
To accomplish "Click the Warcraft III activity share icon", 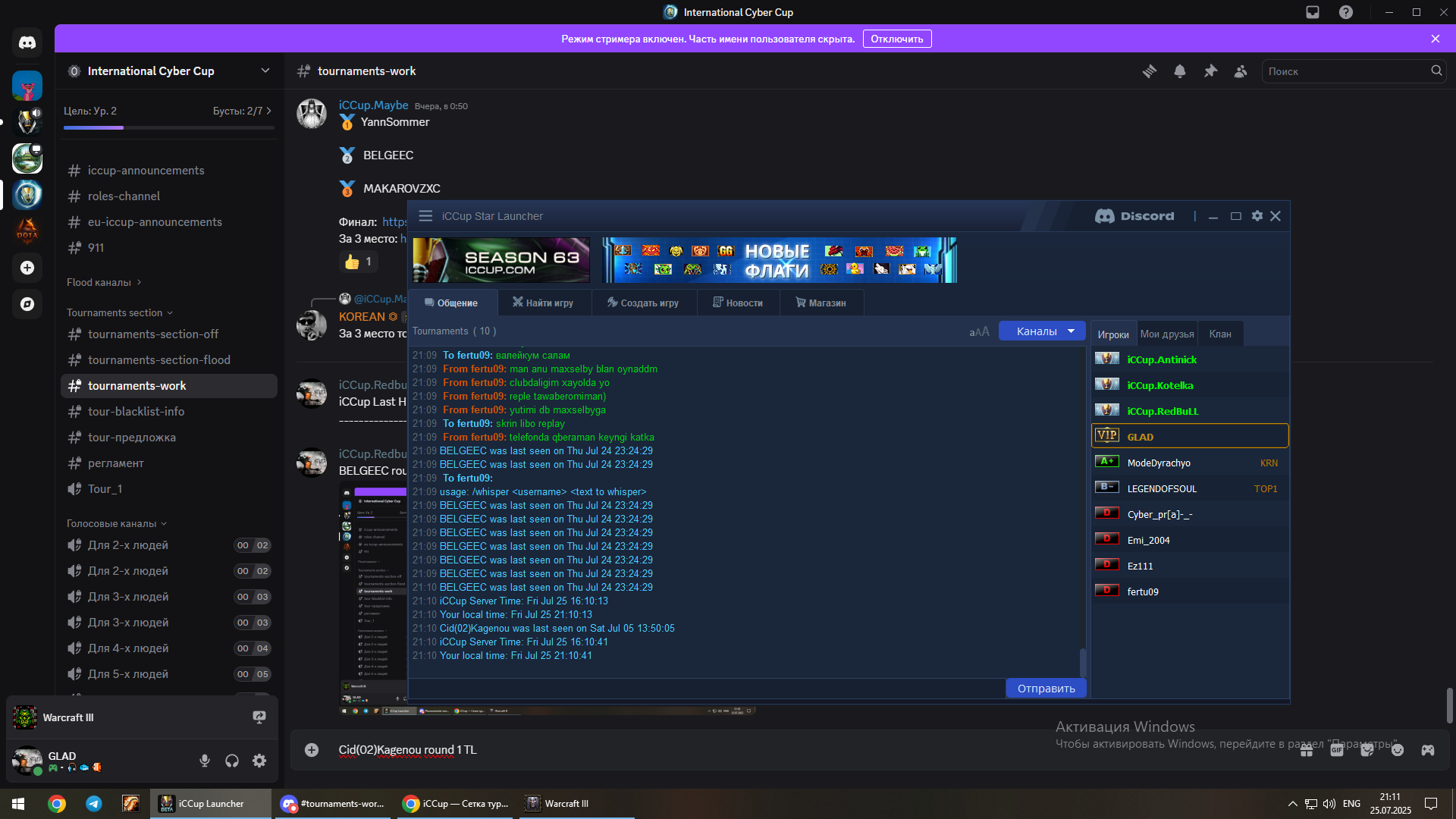I will (x=259, y=717).
